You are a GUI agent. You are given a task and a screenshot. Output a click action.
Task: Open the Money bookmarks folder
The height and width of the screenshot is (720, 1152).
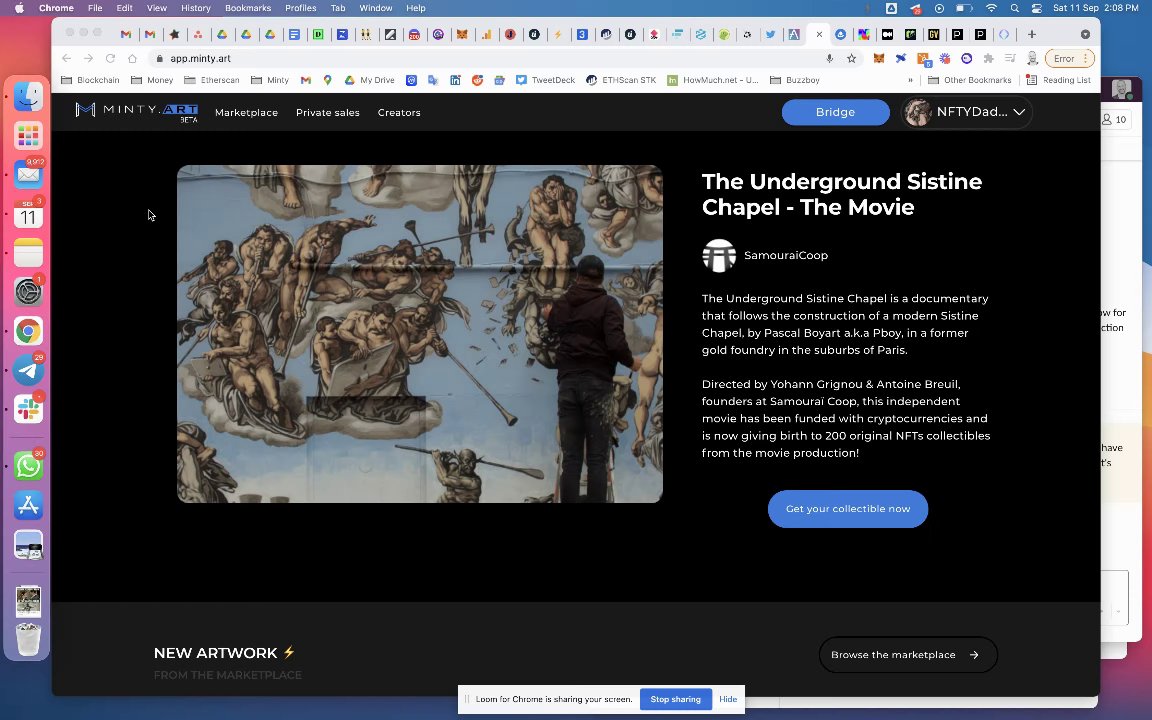pyautogui.click(x=152, y=80)
